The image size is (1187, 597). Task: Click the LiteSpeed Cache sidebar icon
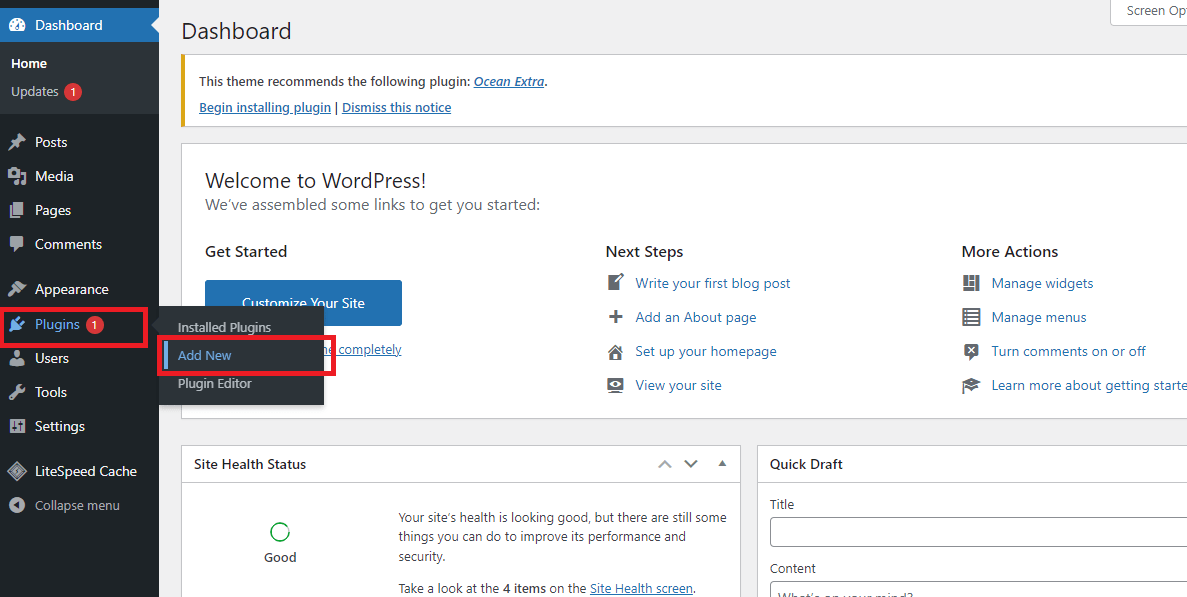(x=17, y=470)
